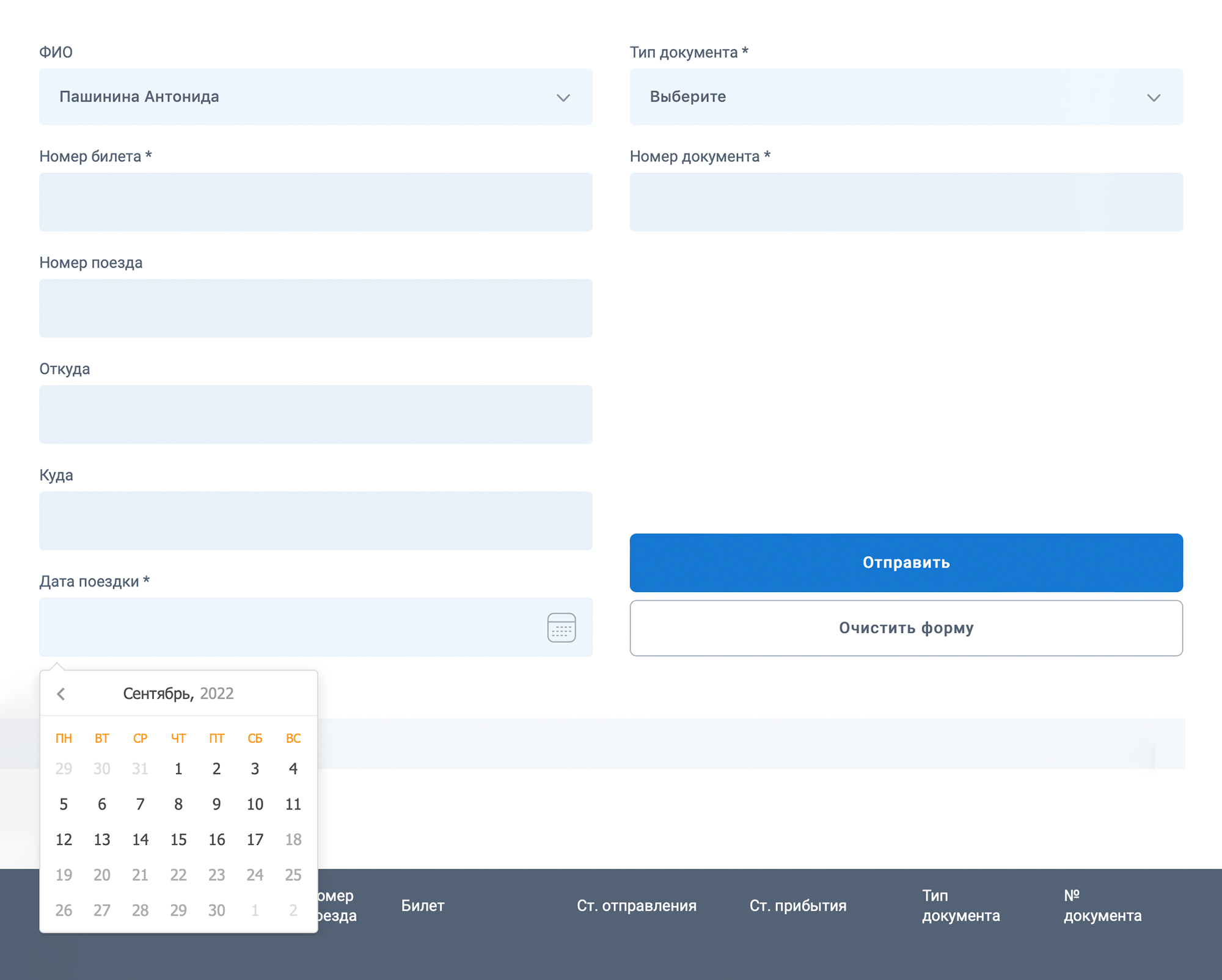This screenshot has width=1222, height=980.
Task: Expand the ФИО dropdown with Пашинина Антонида
Action: click(x=316, y=97)
